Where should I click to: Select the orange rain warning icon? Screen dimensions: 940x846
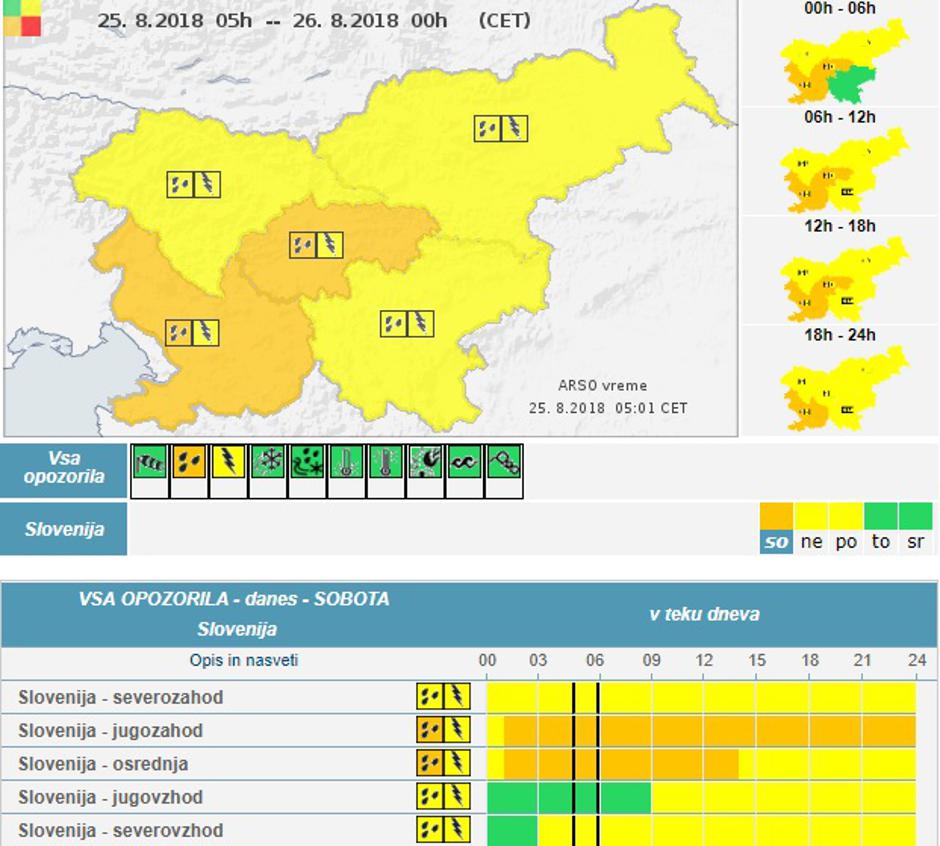coord(188,463)
